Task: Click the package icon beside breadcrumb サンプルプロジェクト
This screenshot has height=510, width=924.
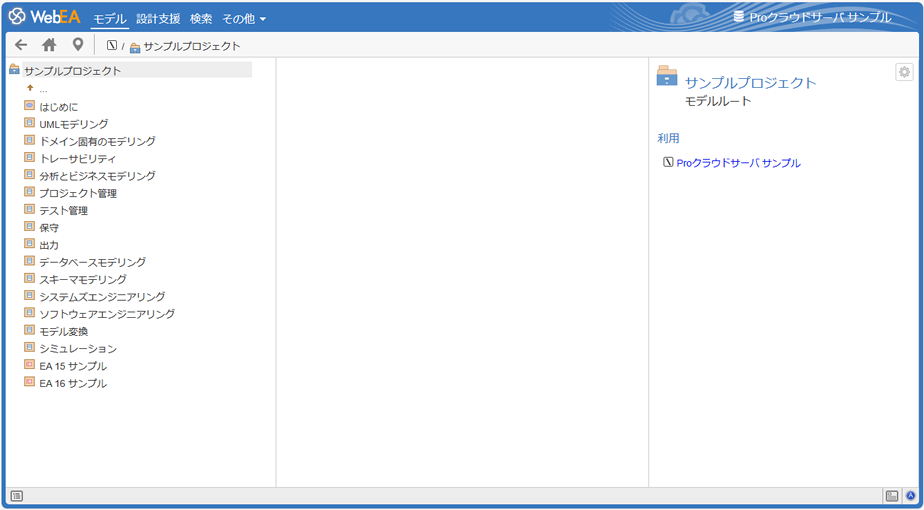Action: (135, 47)
